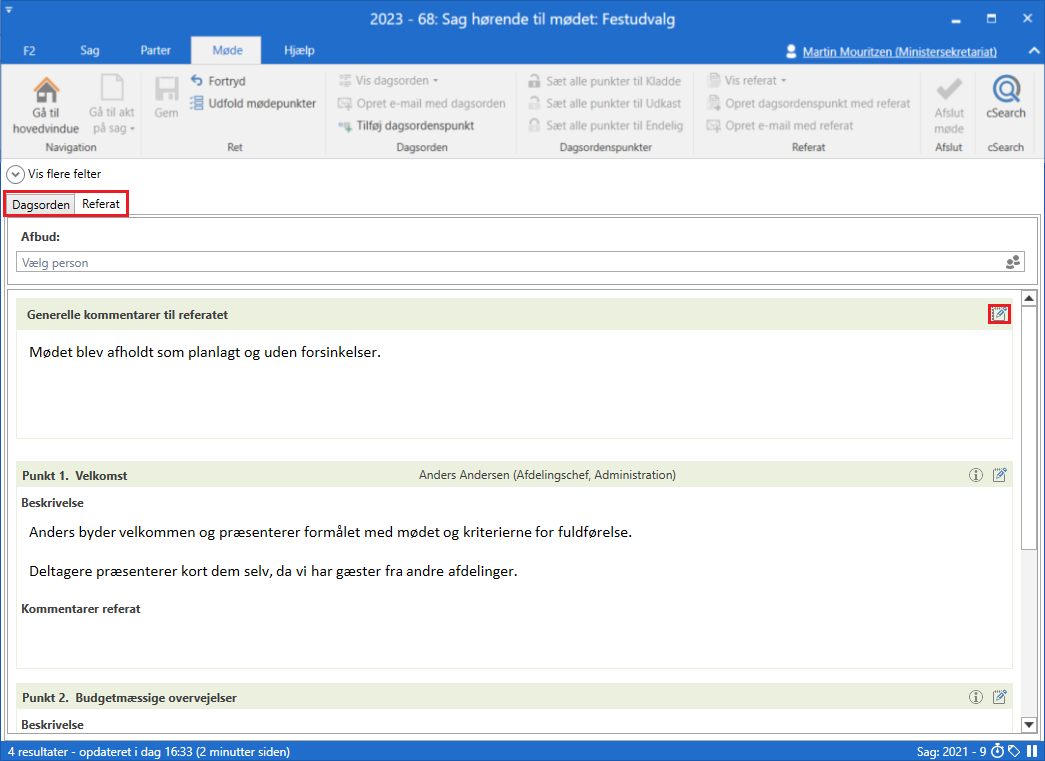Screen dimensions: 1045x761
Task: Click Udfold mødepunkter button
Action: 253,103
